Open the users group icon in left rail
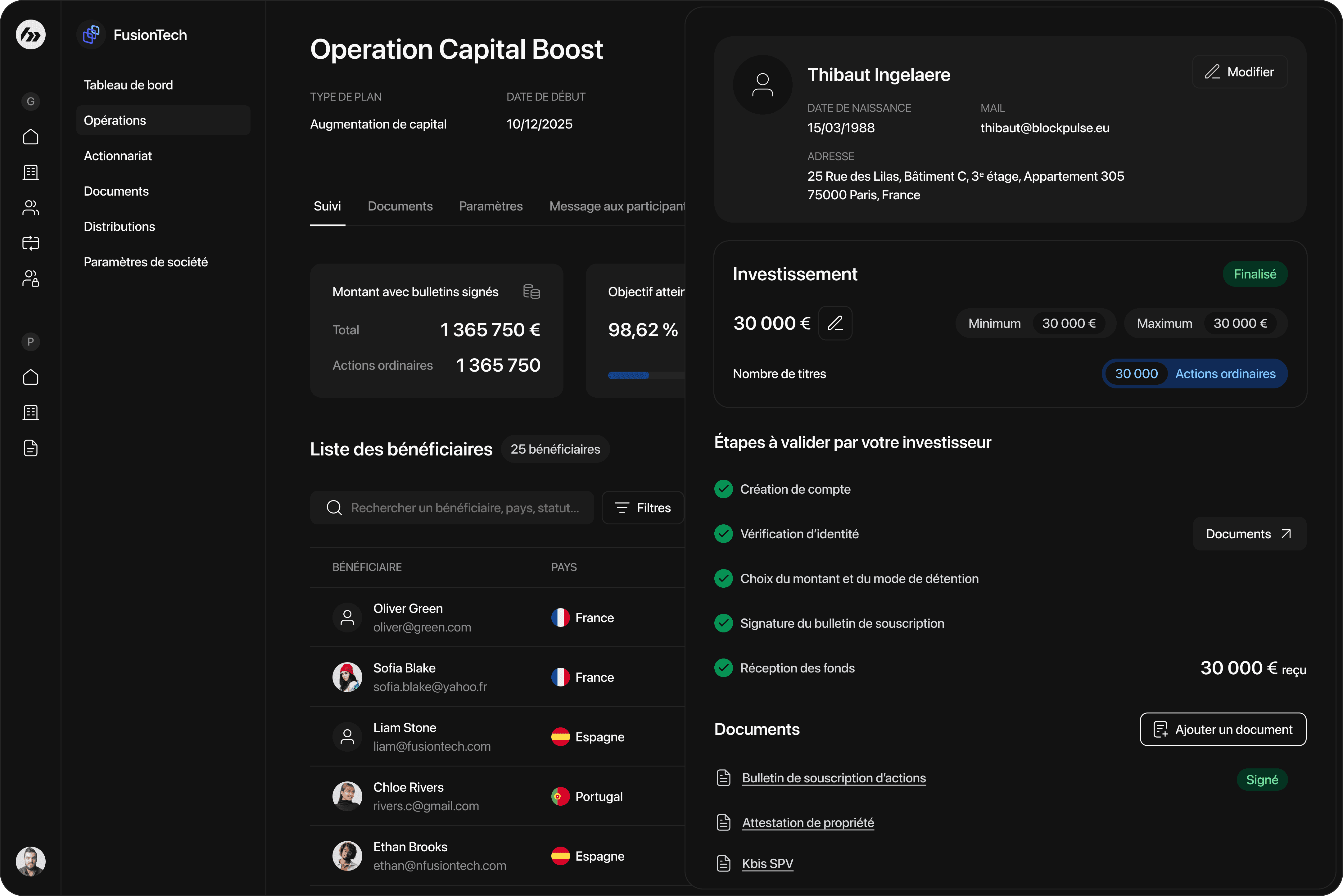The image size is (1343, 896). [30, 208]
